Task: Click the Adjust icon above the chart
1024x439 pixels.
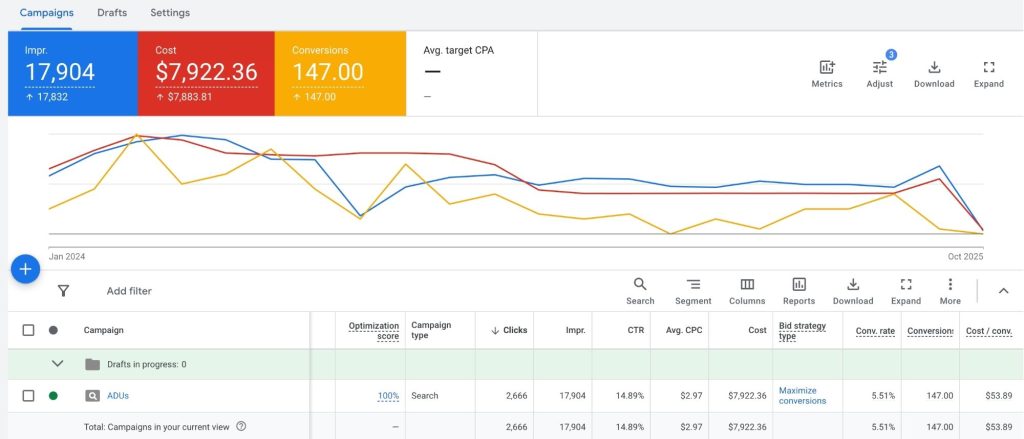Action: (879, 68)
